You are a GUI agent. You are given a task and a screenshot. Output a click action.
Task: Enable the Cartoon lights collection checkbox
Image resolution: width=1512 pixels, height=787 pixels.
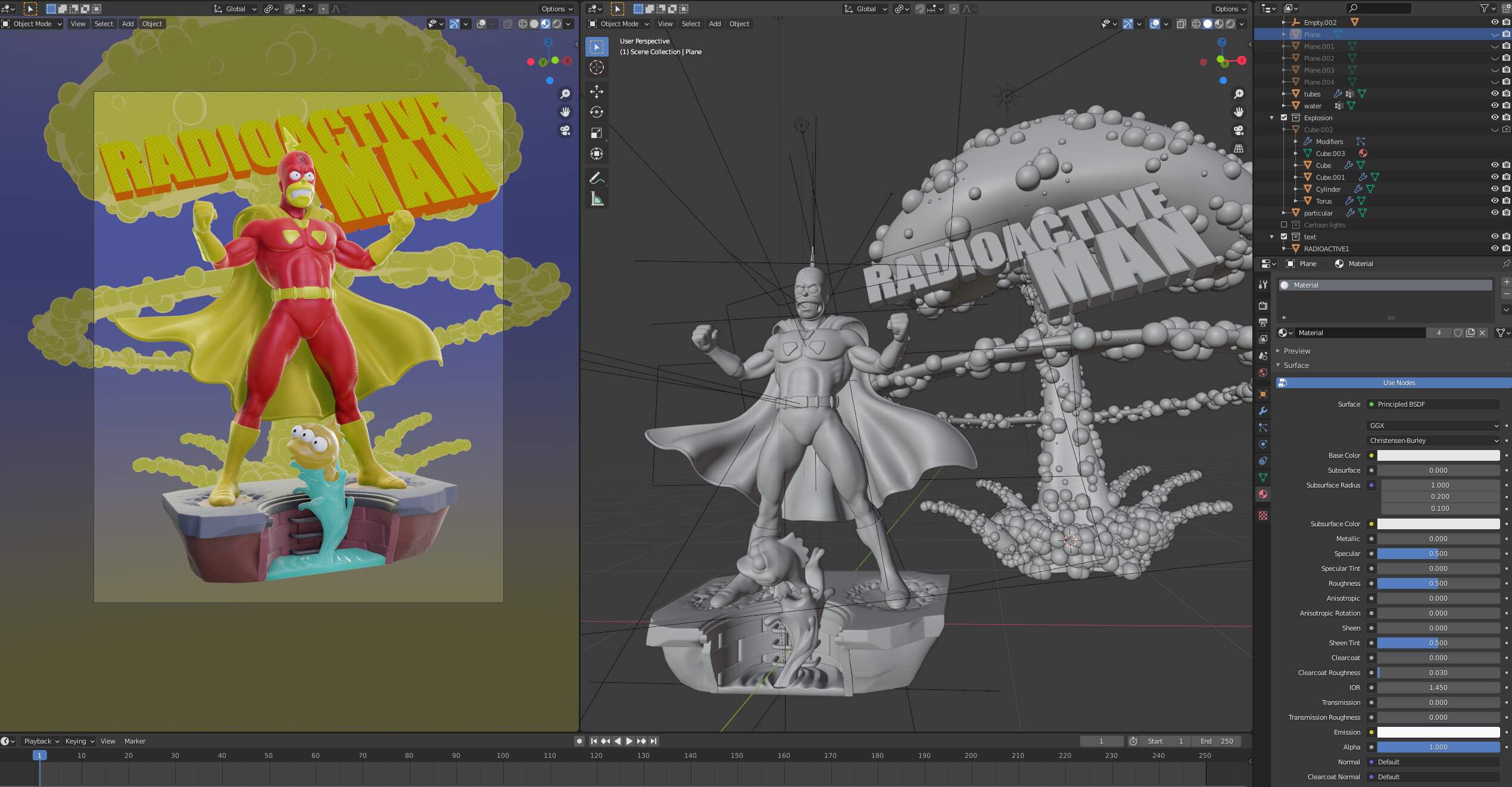[1284, 225]
